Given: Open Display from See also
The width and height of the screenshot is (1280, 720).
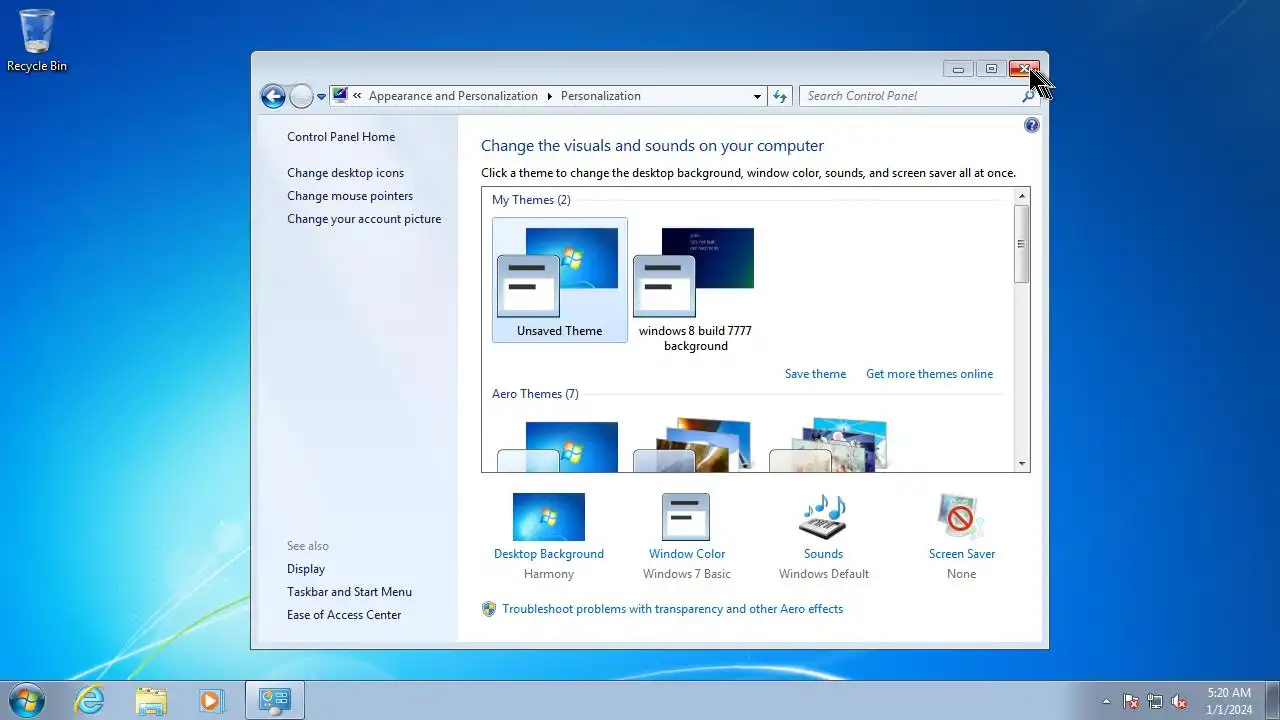Looking at the screenshot, I should pos(306,569).
